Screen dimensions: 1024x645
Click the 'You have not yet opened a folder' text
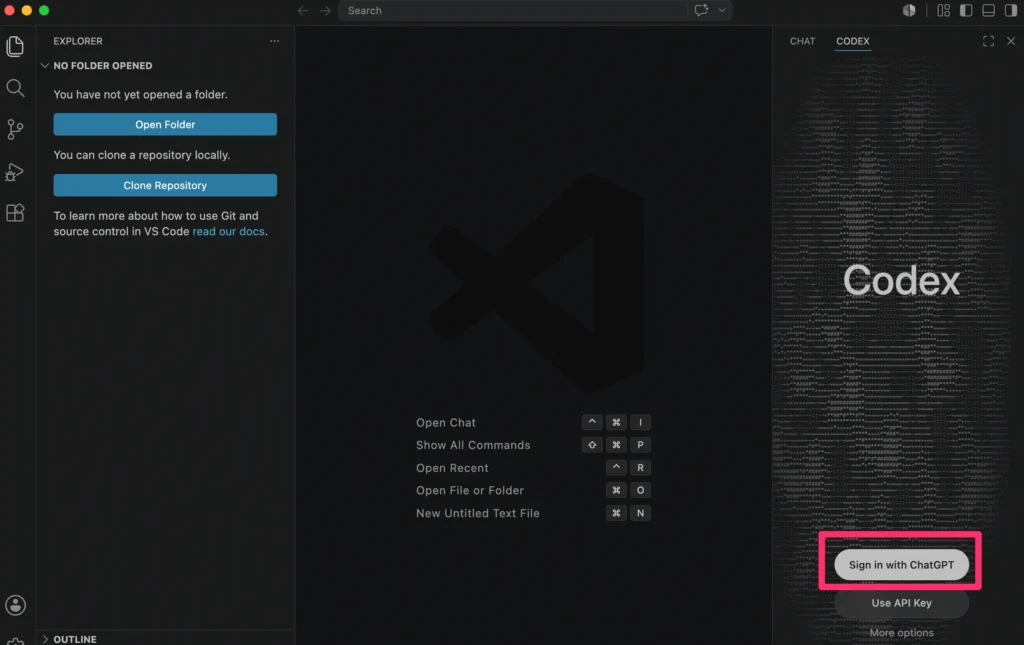(x=140, y=95)
